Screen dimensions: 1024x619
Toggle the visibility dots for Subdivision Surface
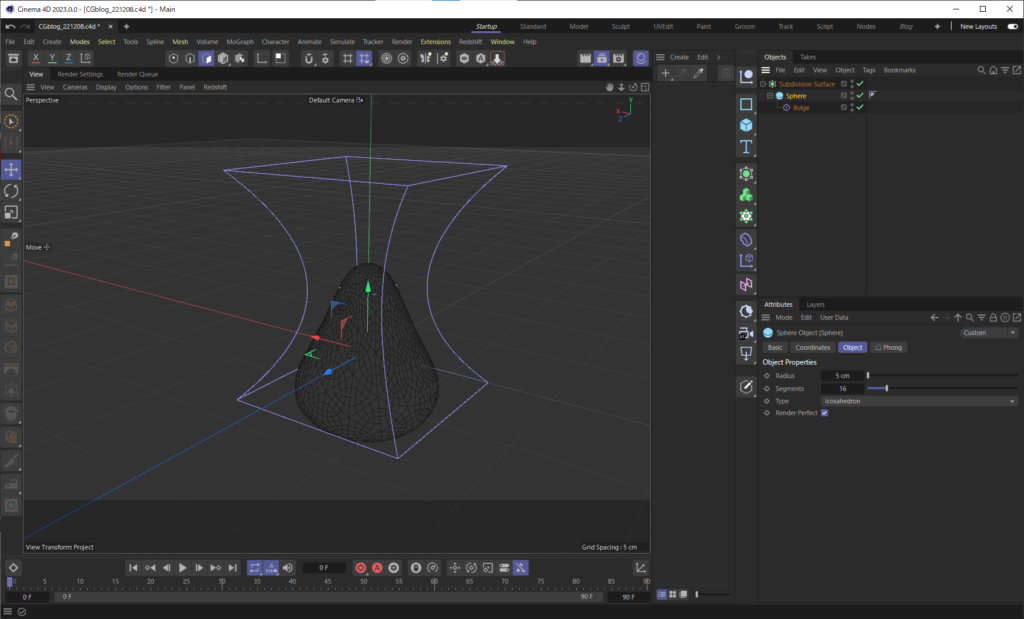pyautogui.click(x=852, y=84)
